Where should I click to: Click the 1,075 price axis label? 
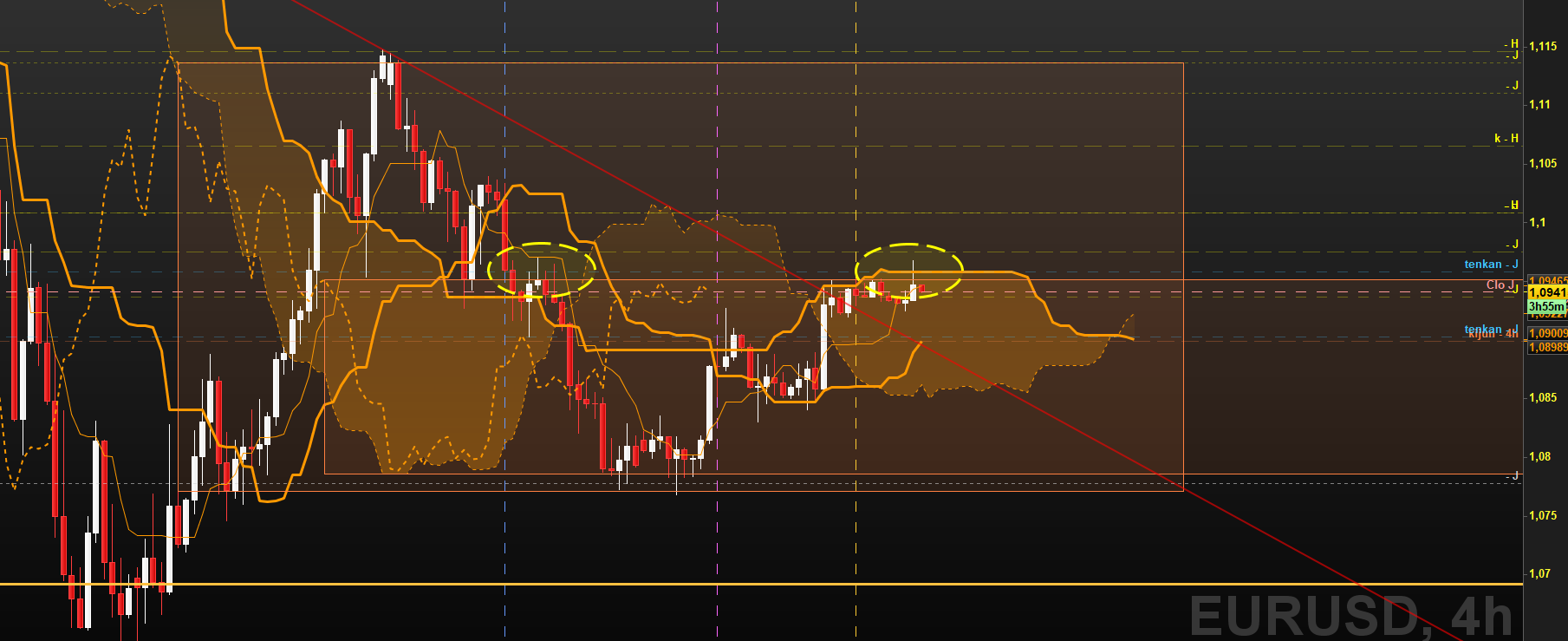point(1542,515)
